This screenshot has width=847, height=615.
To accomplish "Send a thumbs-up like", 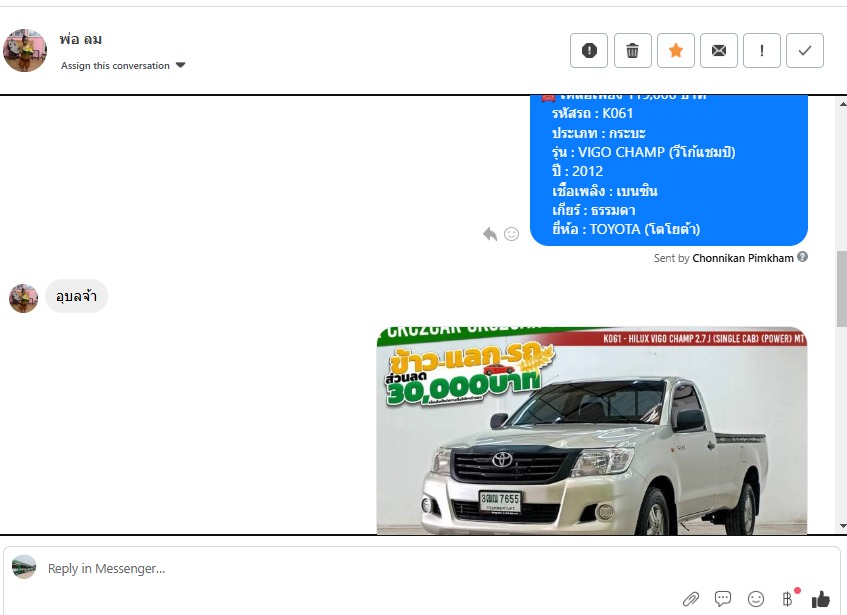I will click(x=821, y=598).
